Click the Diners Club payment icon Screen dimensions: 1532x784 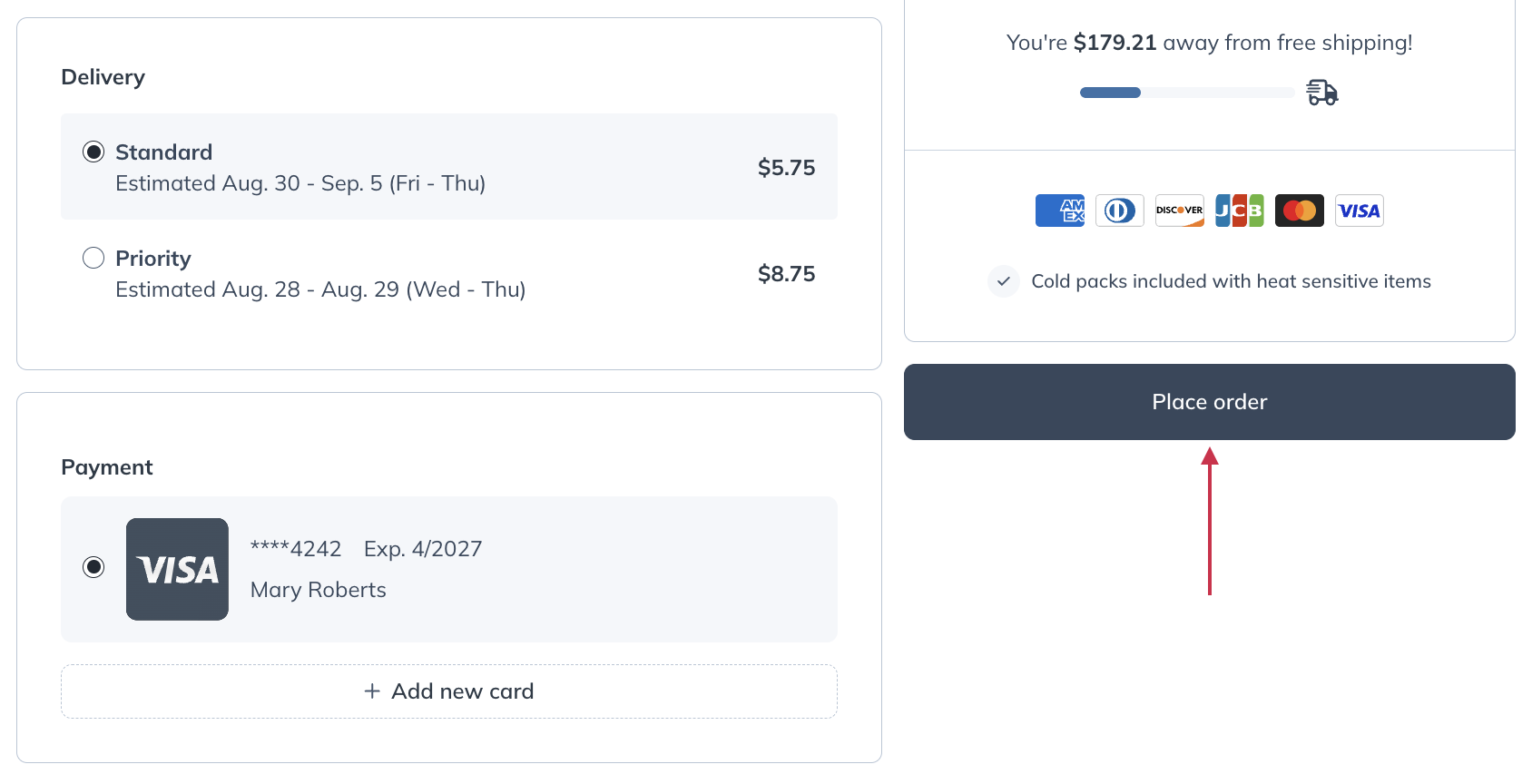coord(1119,210)
